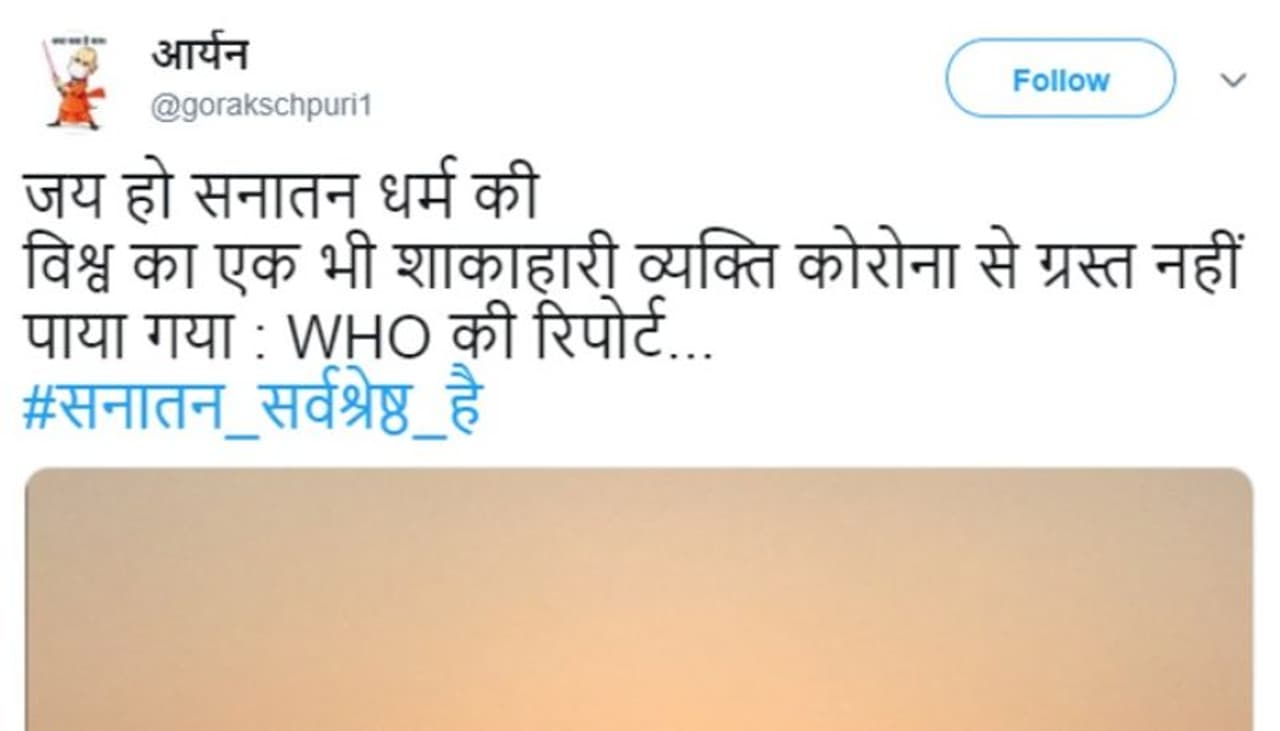Click the words पाया गया in the third line
The width and height of the screenshot is (1280, 731).
[x=128, y=341]
